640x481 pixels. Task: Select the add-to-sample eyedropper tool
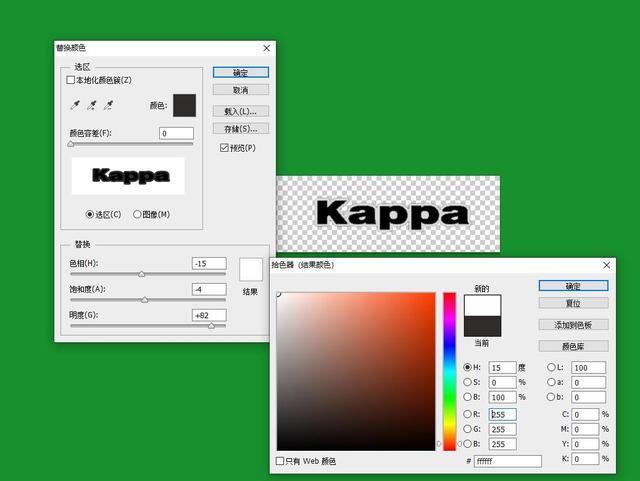(x=92, y=105)
